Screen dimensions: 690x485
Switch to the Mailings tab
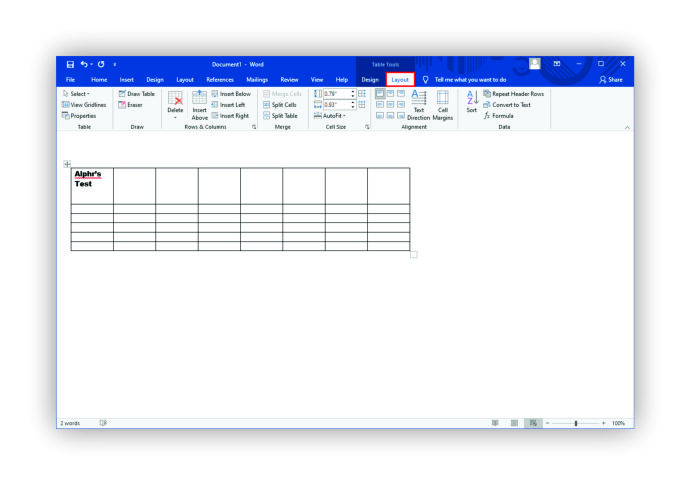click(257, 80)
